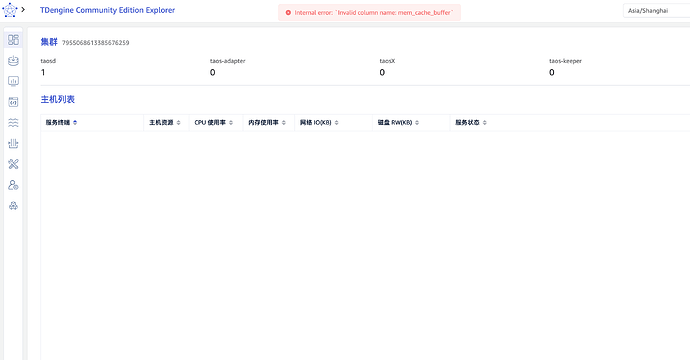690x360 pixels.
Task: Open the cluster nodes sidebar icon
Action: (x=13, y=206)
